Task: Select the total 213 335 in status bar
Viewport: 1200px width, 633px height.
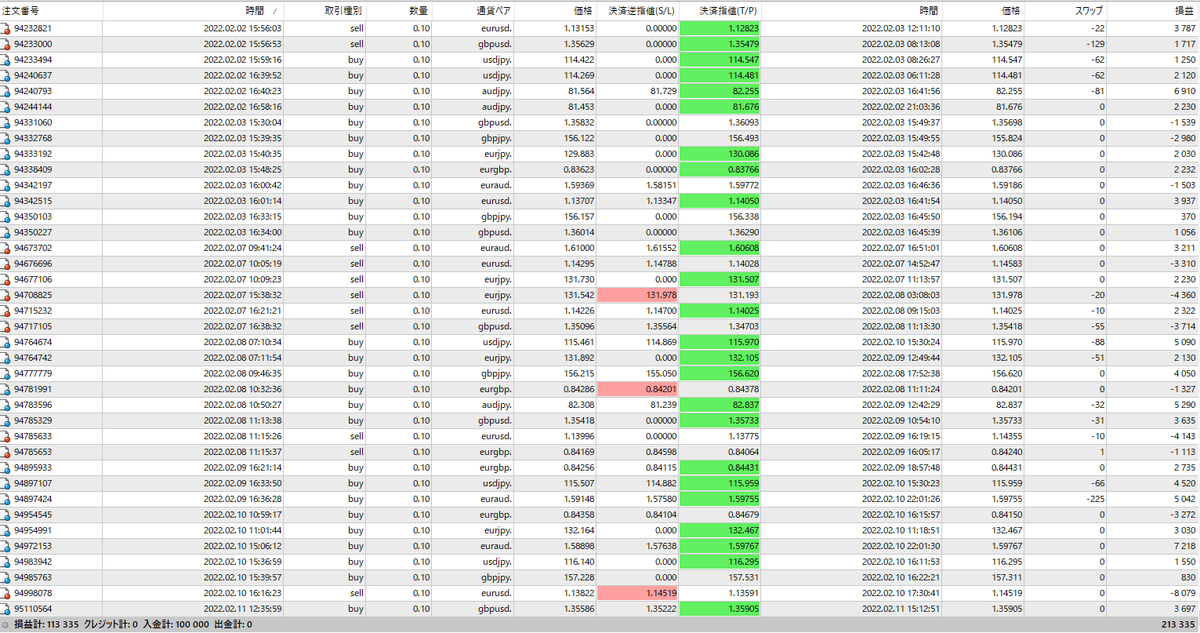Action: (1177, 625)
